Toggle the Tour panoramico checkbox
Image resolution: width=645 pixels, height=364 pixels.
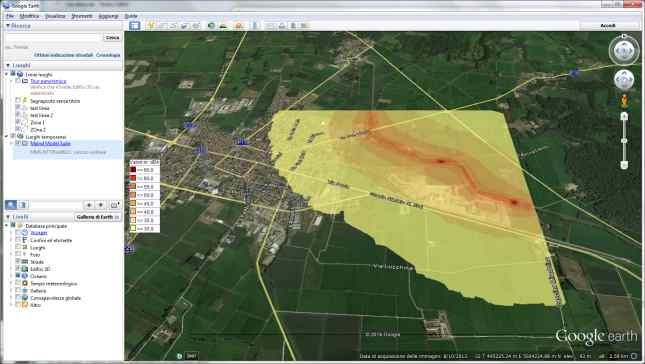point(18,81)
